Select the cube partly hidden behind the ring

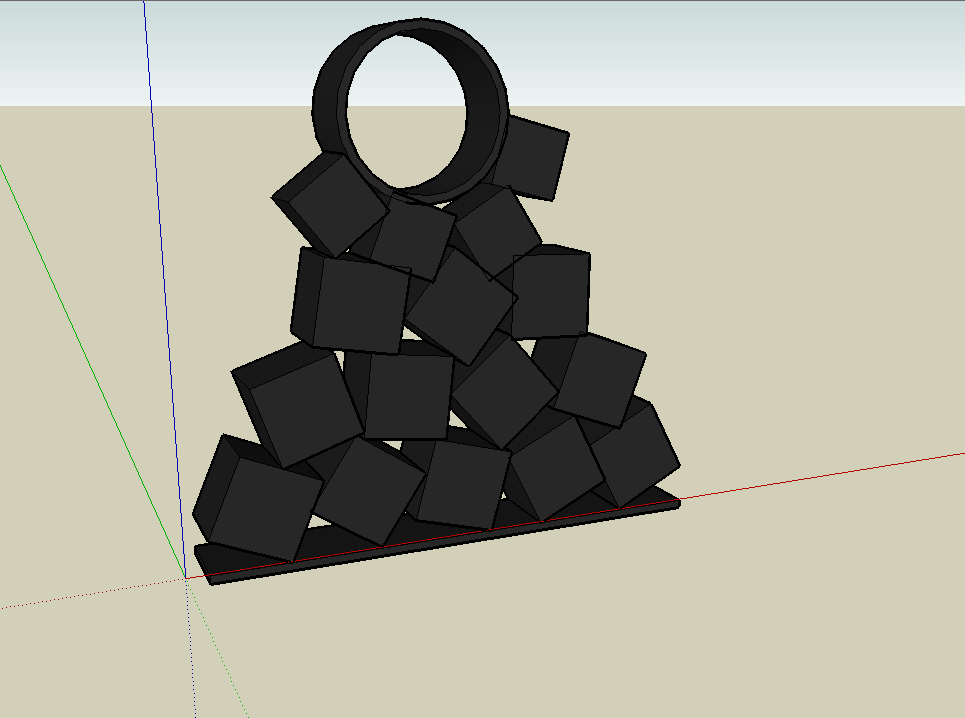tap(532, 159)
